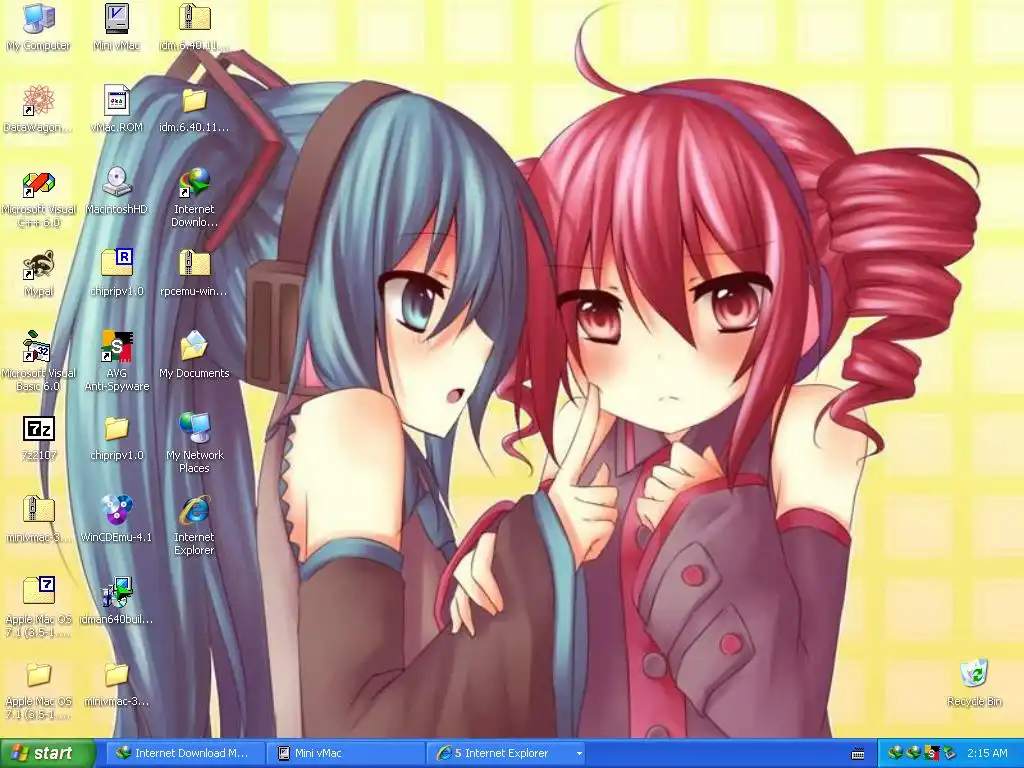The width and height of the screenshot is (1024, 768).
Task: Open the Windows start menu
Action: coord(48,754)
